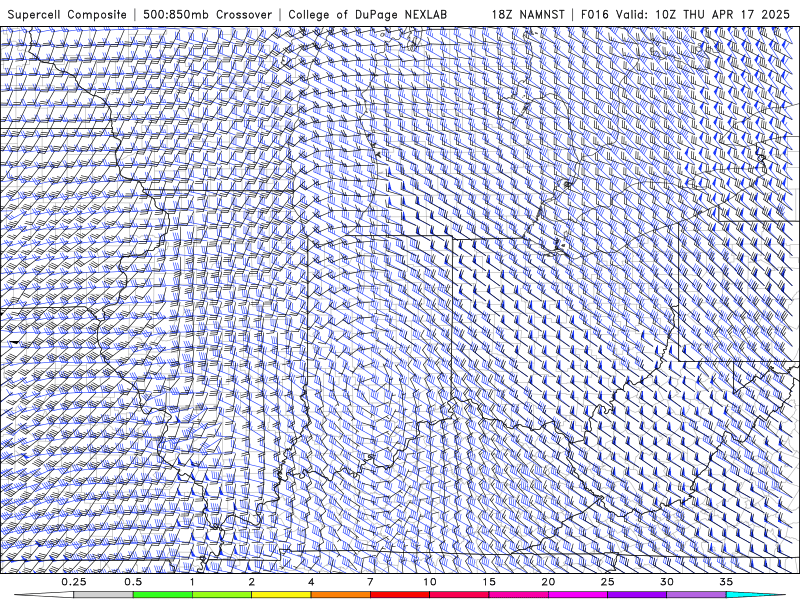This screenshot has height=600, width=800.
Task: Select the magenta color bar segment after 20
Action: click(578, 595)
